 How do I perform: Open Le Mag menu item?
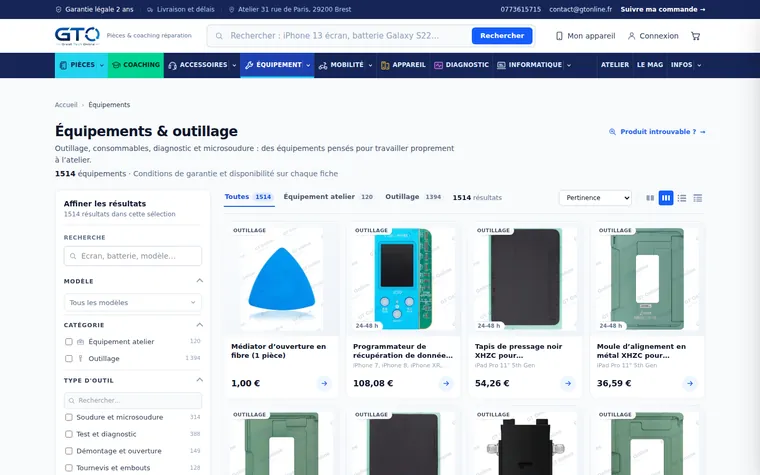649,65
